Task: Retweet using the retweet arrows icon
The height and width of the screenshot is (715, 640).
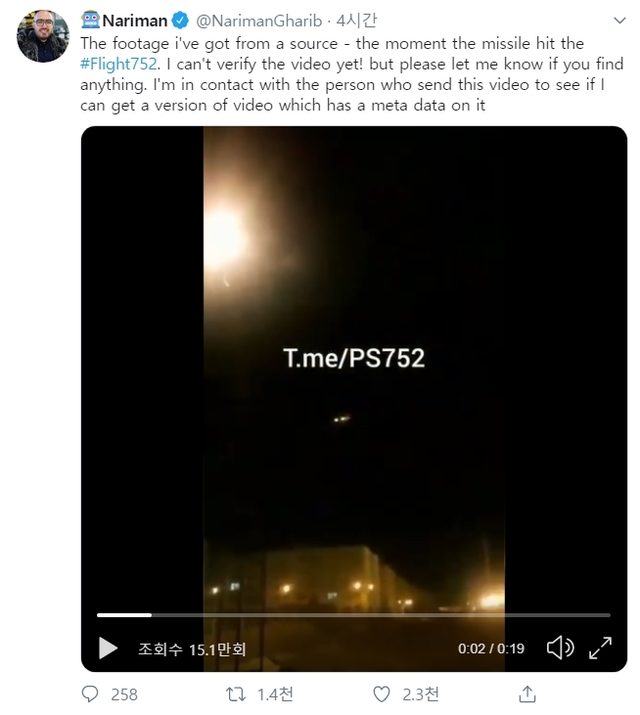Action: (236, 694)
